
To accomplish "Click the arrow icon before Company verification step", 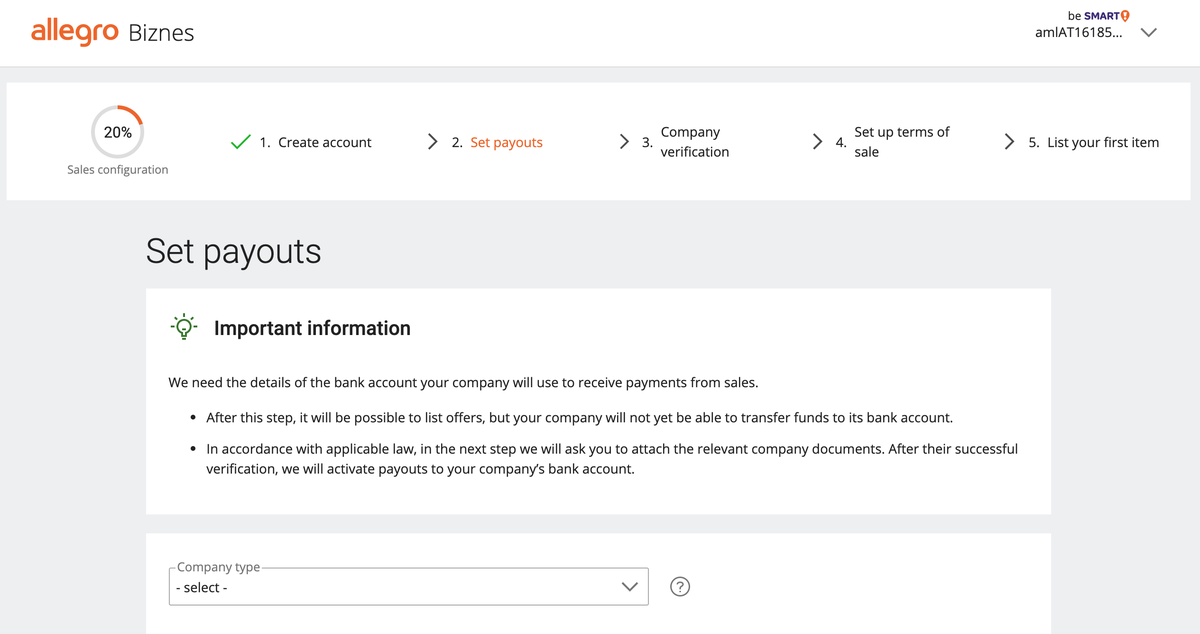I will tap(624, 142).
